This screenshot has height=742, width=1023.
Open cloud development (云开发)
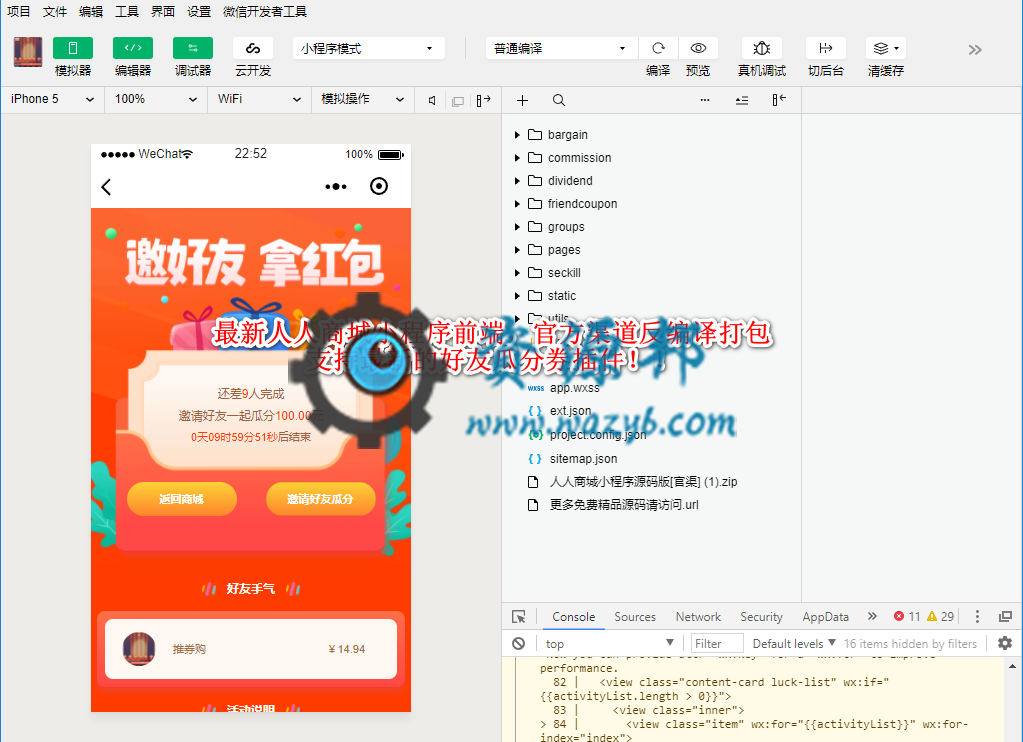[252, 48]
